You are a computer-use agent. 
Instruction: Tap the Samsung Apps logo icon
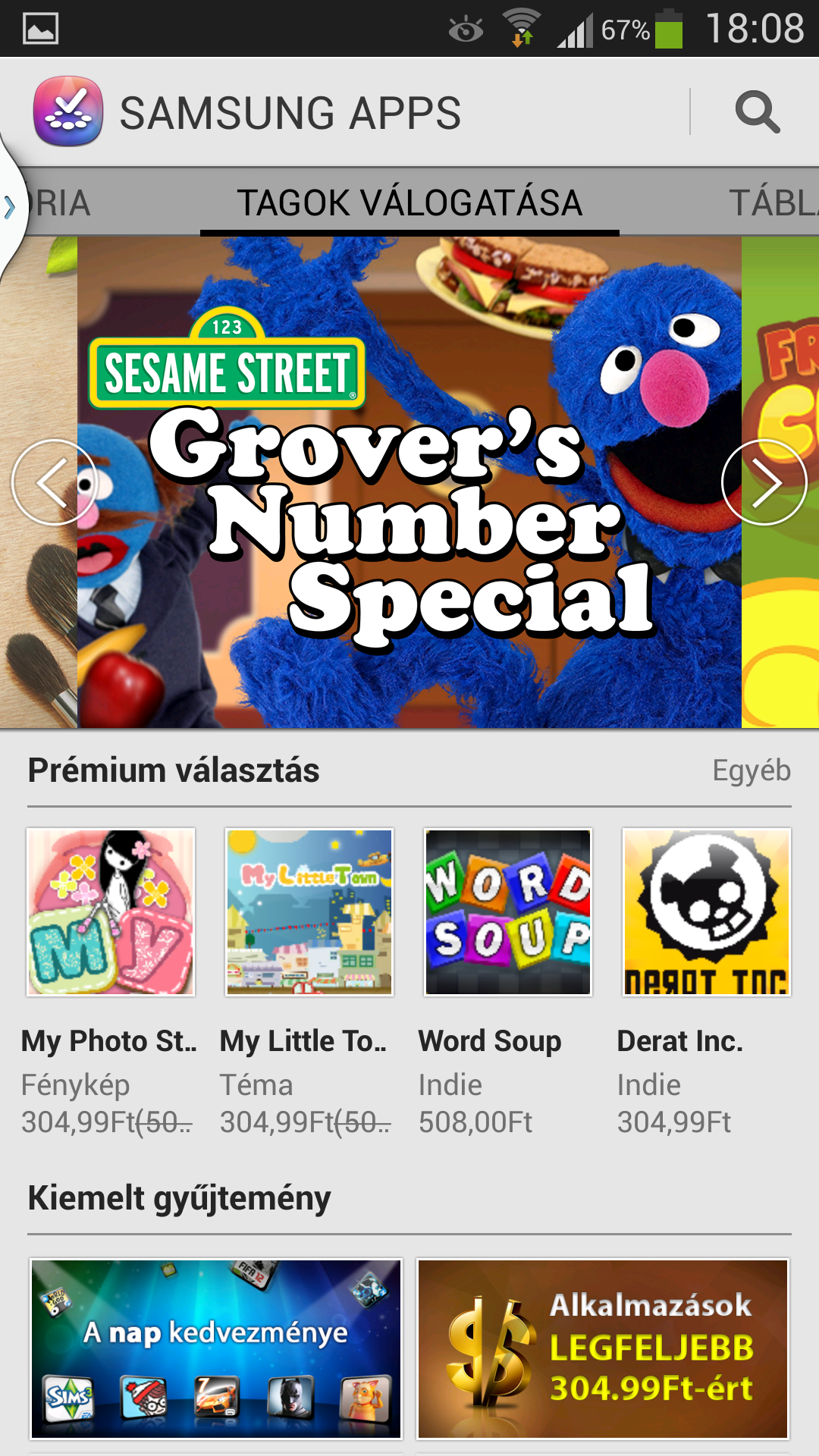[68, 111]
